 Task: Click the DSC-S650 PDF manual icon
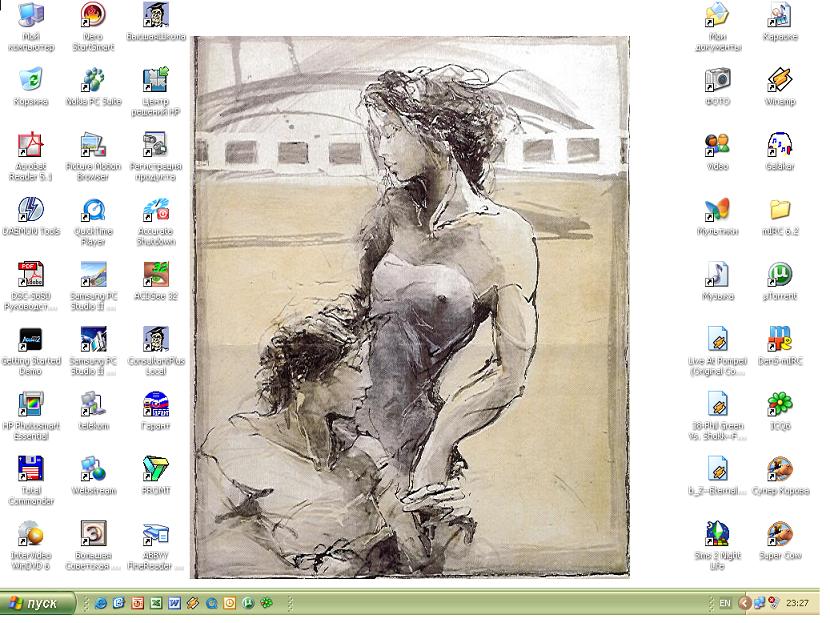[x=31, y=275]
